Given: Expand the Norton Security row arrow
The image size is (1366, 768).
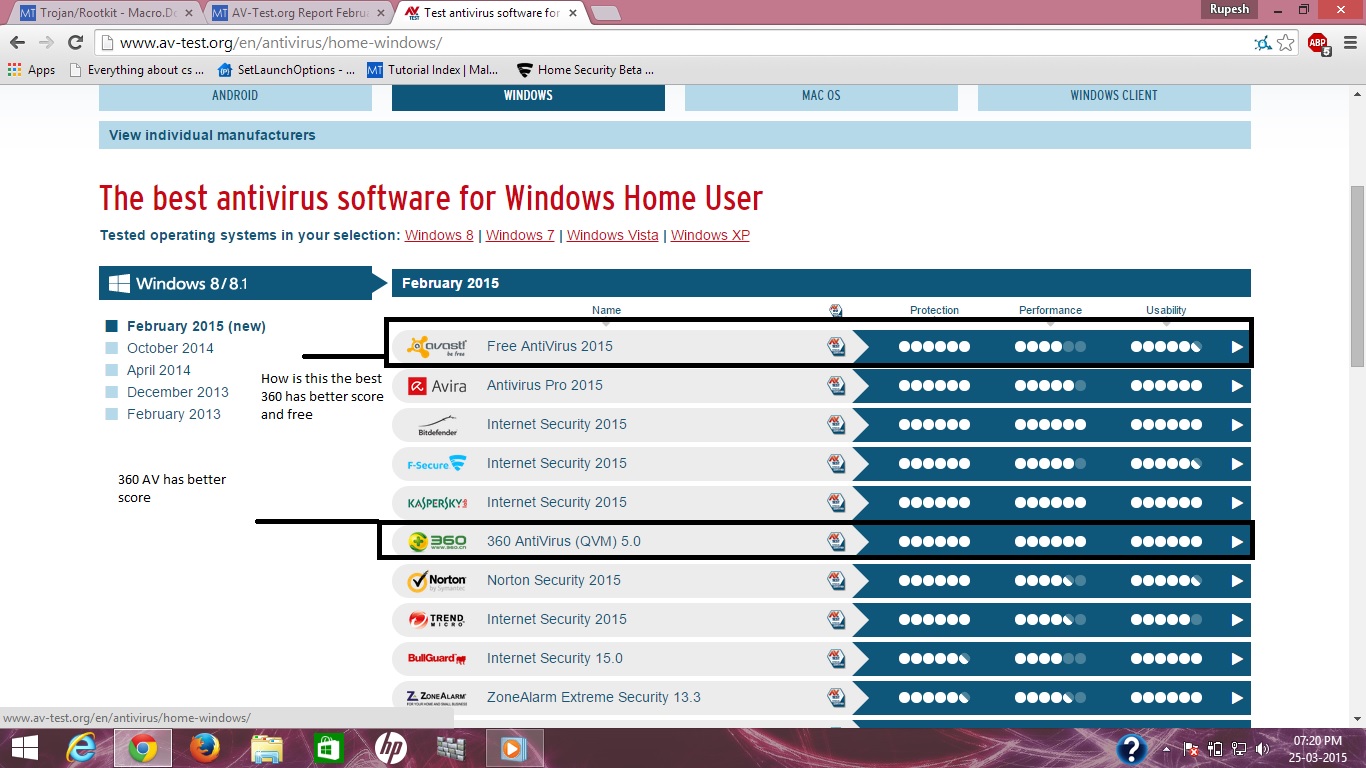Looking at the screenshot, I should point(1237,581).
